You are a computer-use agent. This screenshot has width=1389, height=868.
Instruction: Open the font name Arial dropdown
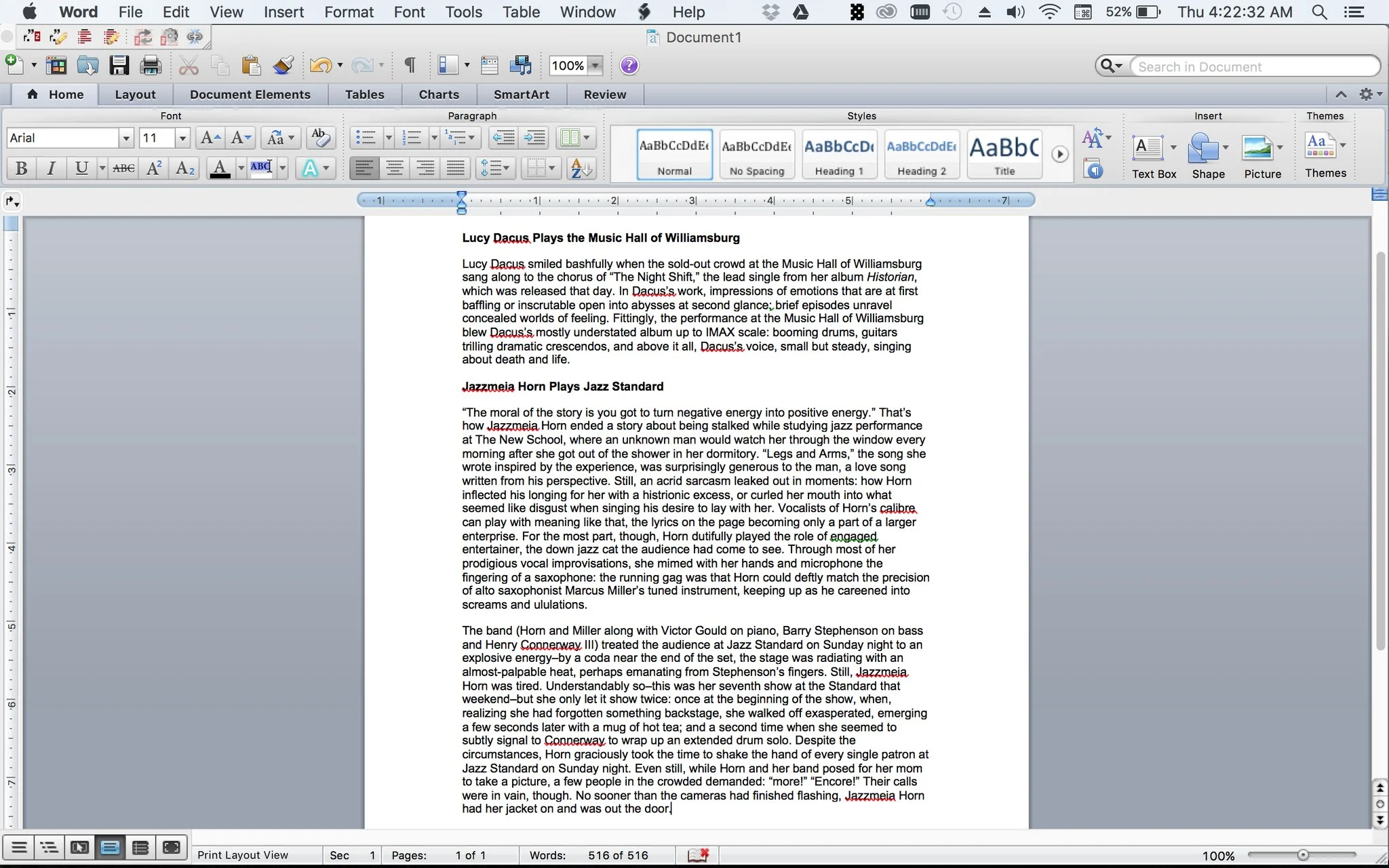[125, 138]
